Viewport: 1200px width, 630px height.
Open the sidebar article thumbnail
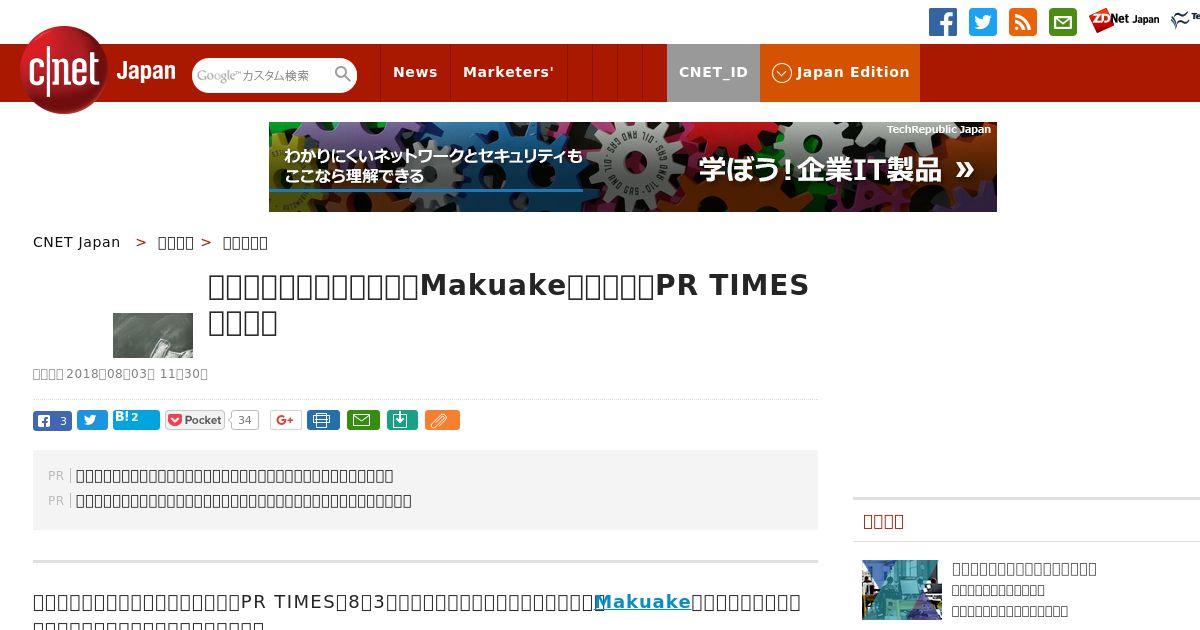902,590
